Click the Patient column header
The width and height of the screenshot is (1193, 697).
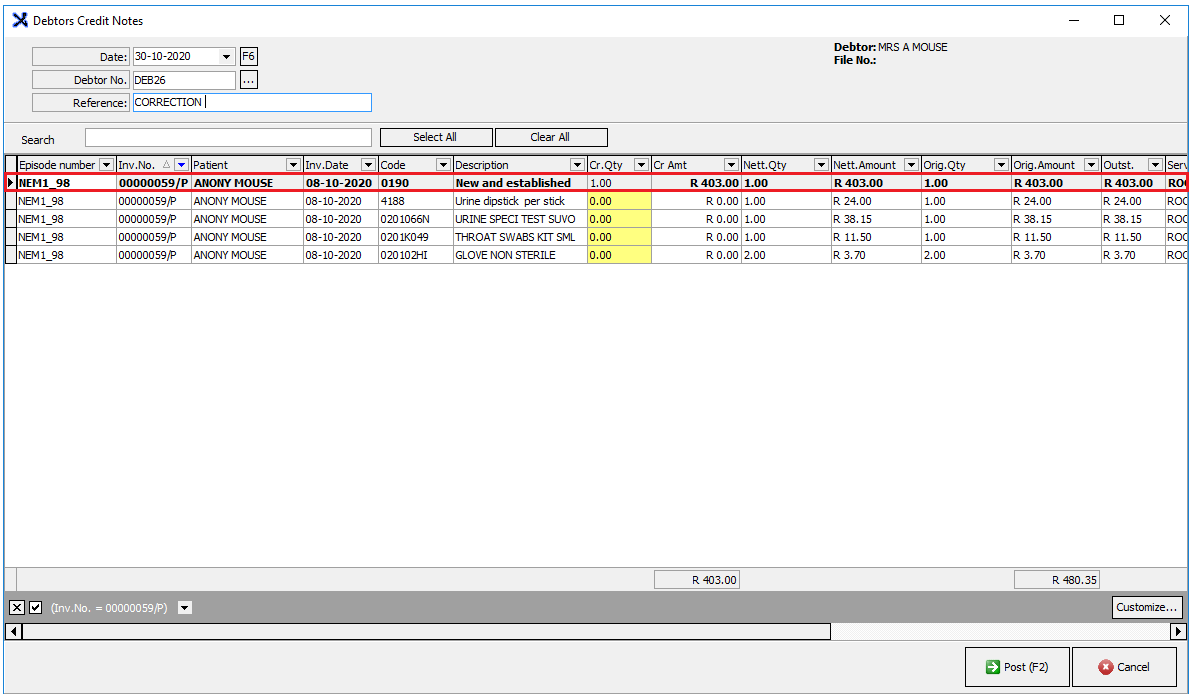click(238, 165)
